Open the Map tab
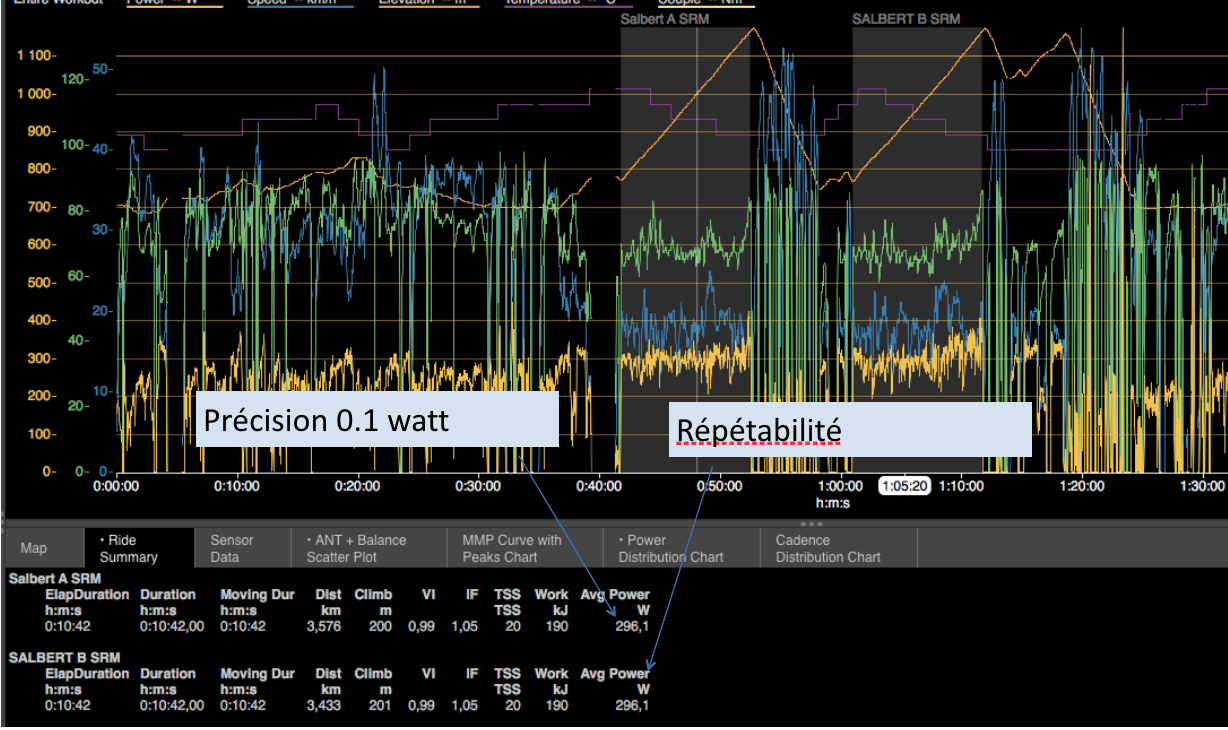This screenshot has width=1228, height=730. point(34,548)
